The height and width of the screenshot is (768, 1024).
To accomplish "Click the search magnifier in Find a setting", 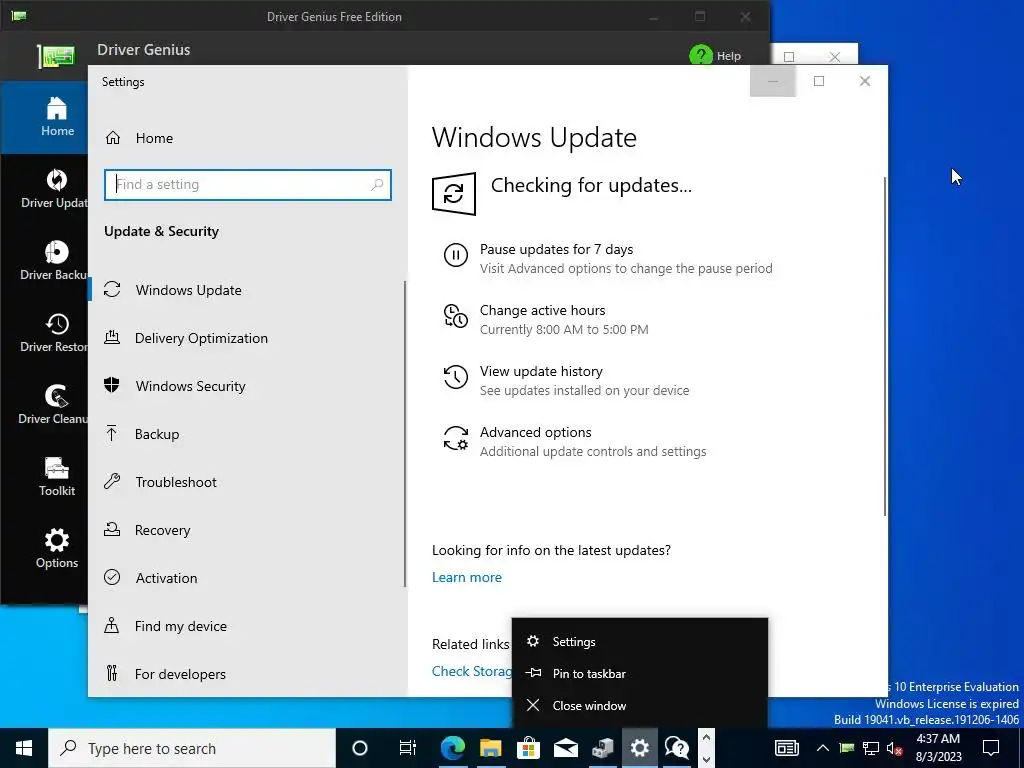I will point(377,185).
